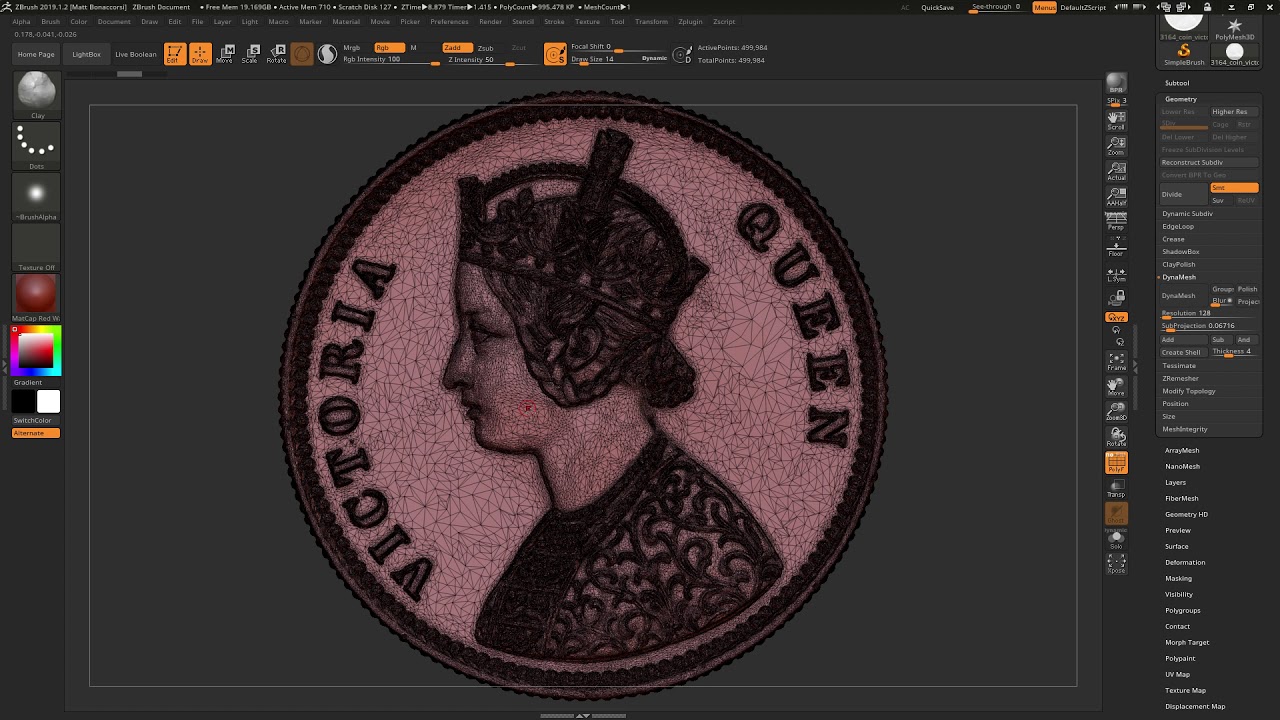
Task: Switch to Move transform tool
Action: [226, 54]
